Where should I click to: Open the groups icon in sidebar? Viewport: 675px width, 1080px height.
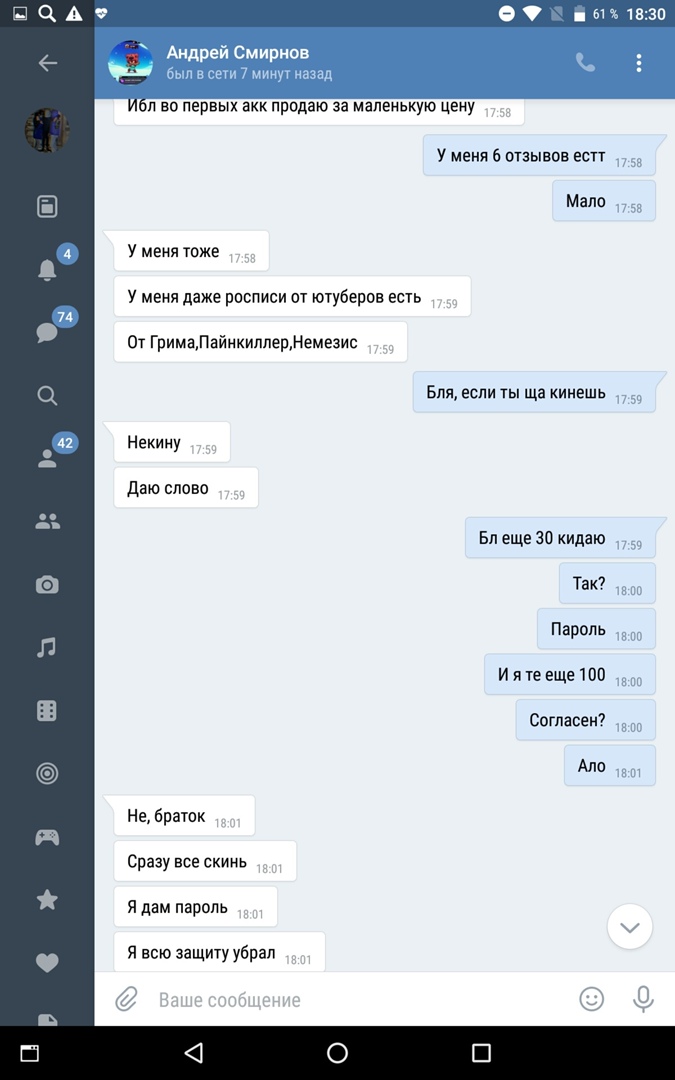click(47, 522)
